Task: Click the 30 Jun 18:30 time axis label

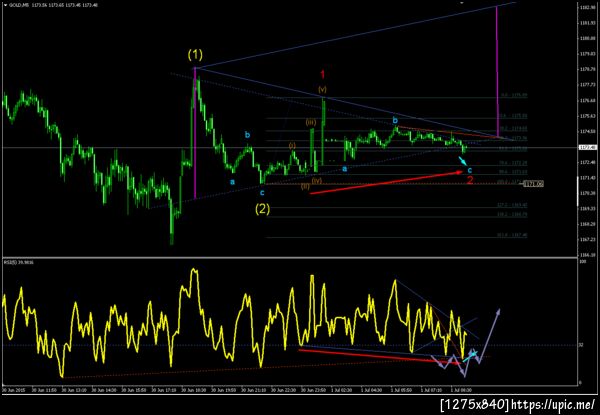Action: [x=194, y=390]
